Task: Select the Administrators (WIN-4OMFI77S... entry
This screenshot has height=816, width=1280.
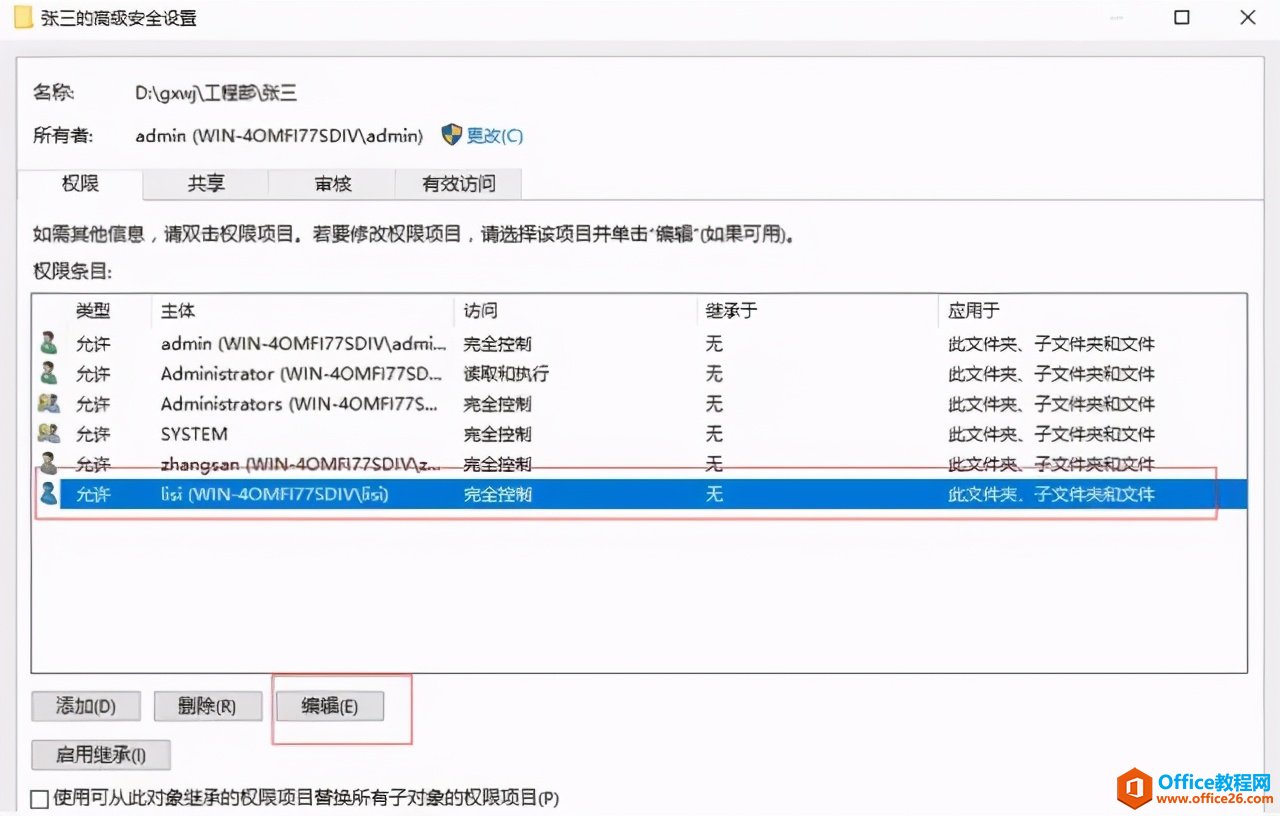Action: pyautogui.click(x=640, y=404)
